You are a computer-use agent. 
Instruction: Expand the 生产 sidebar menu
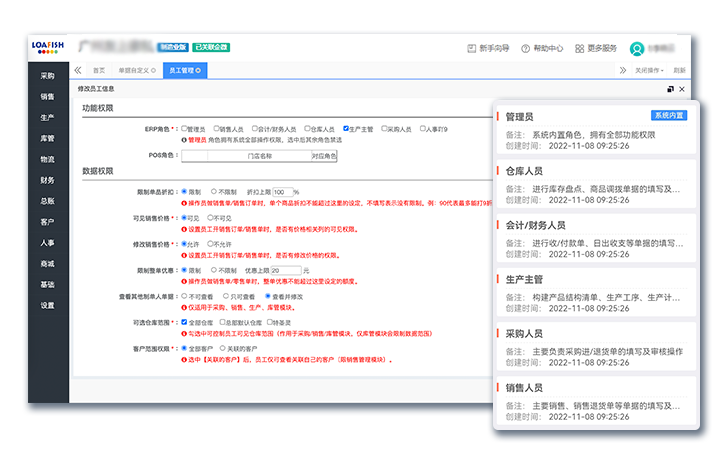pos(48,117)
